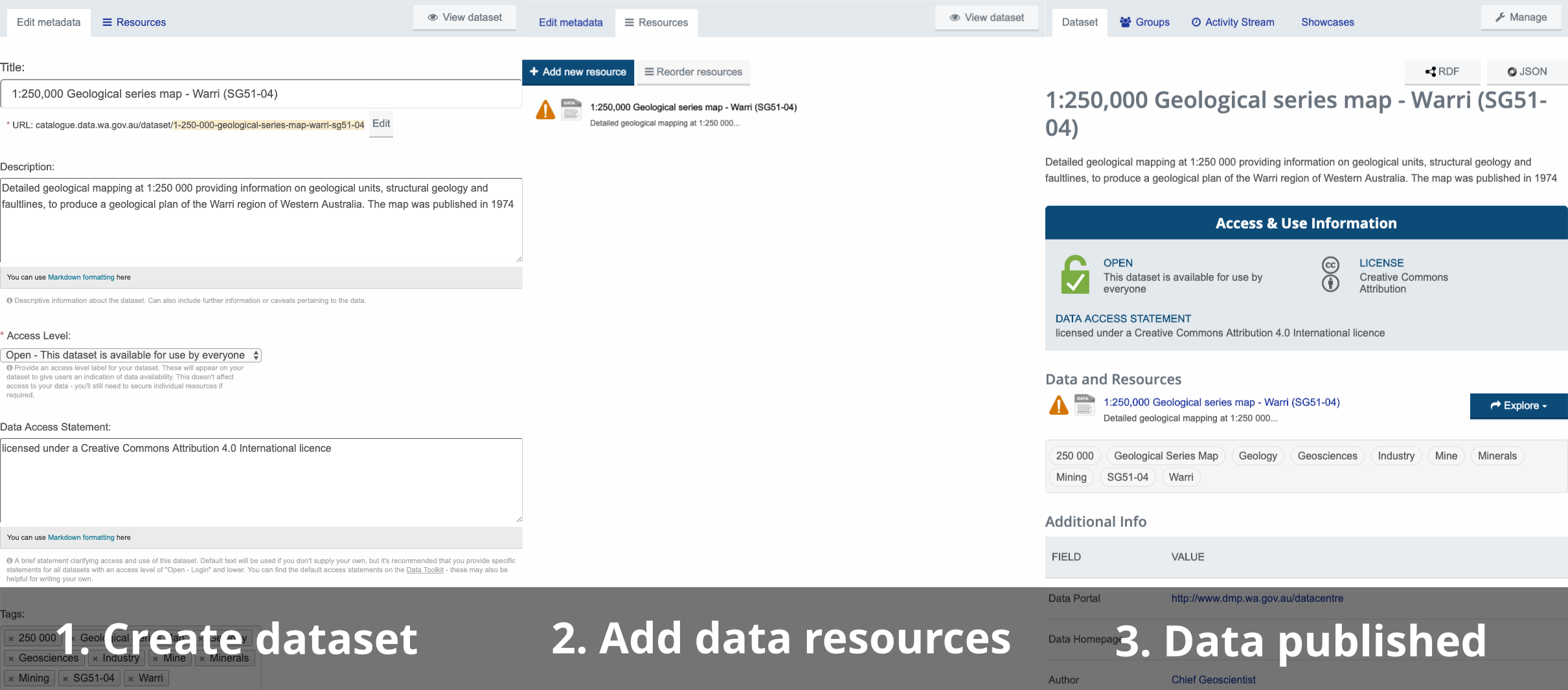Viewport: 1568px width, 690px height.
Task: Click the attribution person circle icon
Action: pos(1330,284)
